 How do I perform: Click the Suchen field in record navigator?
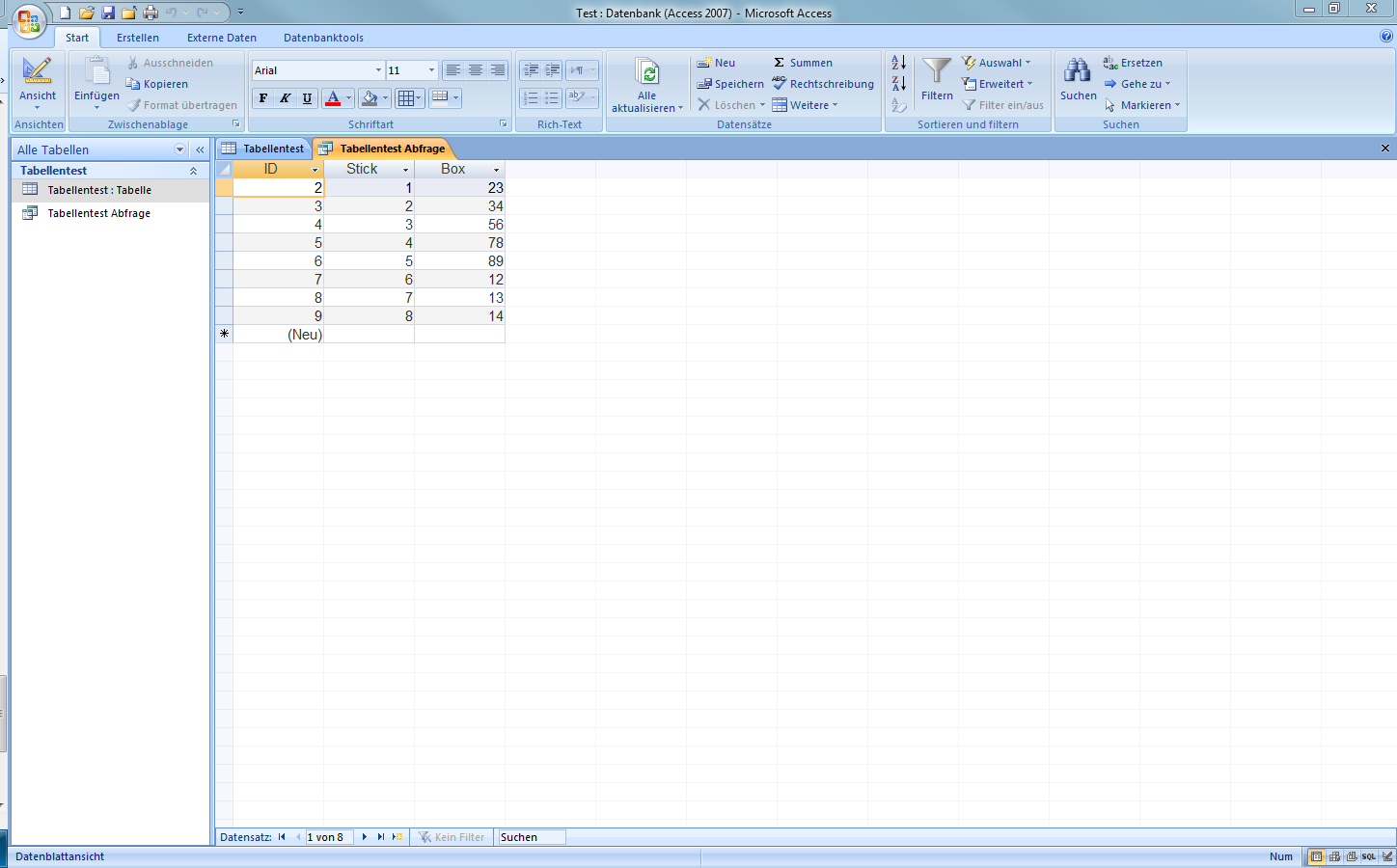530,837
